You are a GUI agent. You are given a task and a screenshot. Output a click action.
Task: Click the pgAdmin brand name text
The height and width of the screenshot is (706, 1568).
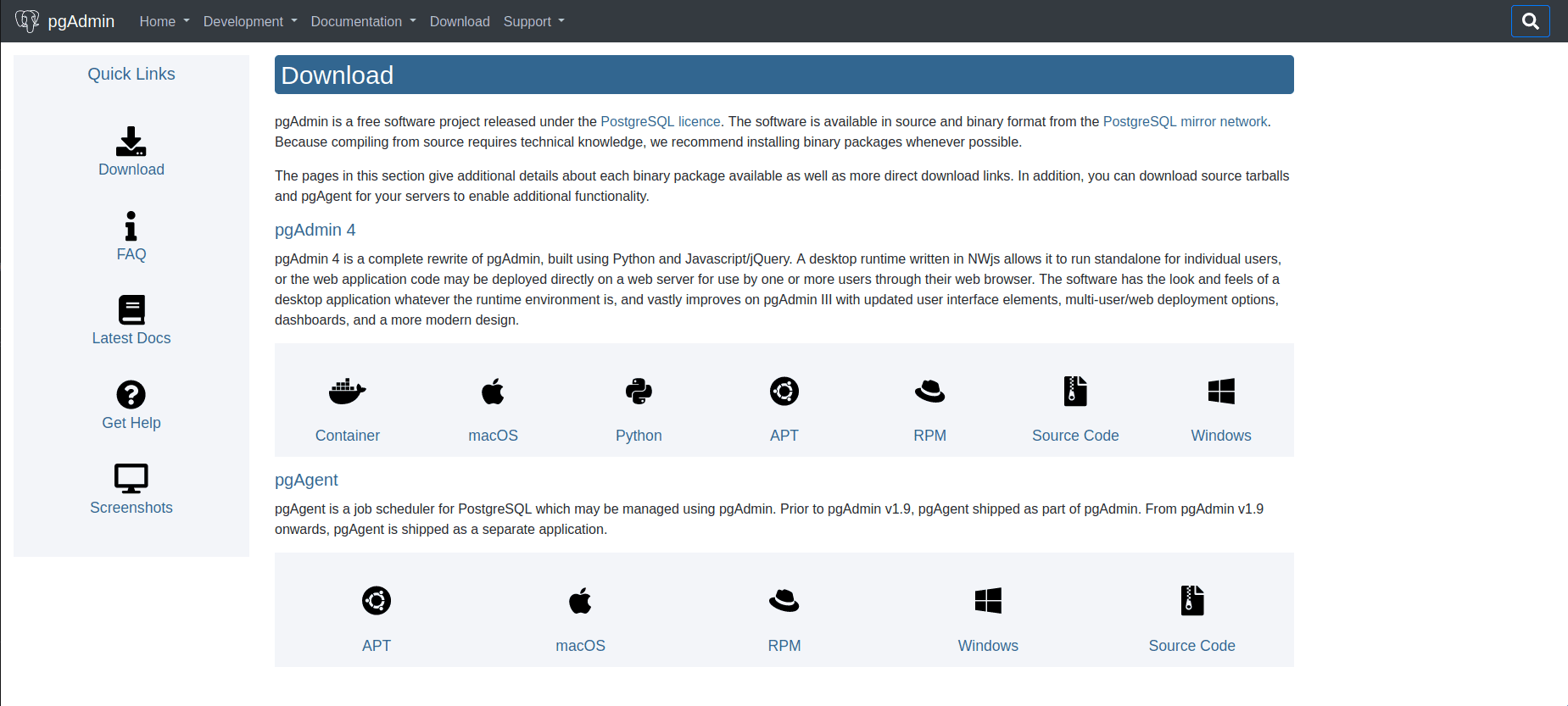81,21
